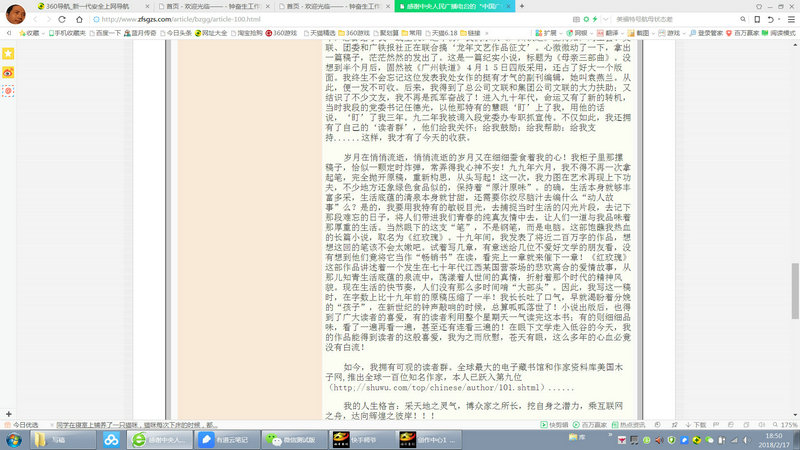
Task: Add a sidebar app with plus
Action: point(8,414)
